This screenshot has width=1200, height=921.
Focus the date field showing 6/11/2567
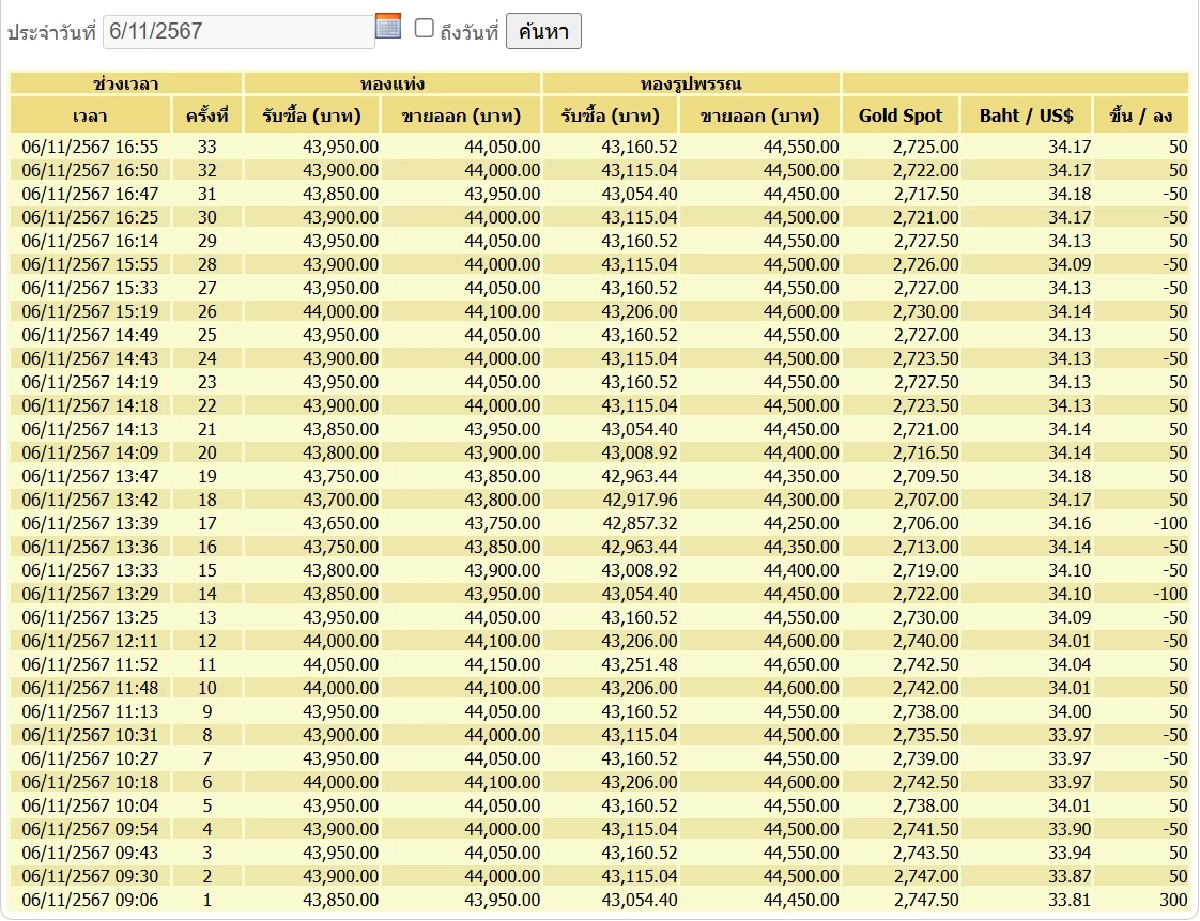tap(239, 31)
